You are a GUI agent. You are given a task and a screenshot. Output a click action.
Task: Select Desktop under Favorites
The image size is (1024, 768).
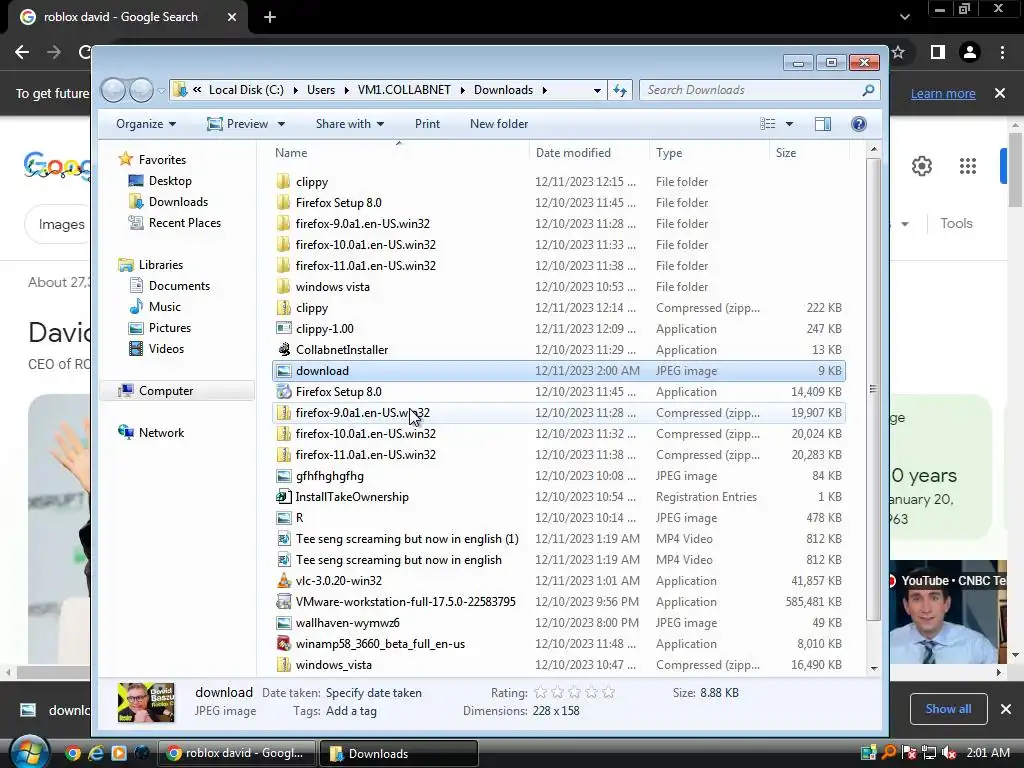tap(170, 181)
